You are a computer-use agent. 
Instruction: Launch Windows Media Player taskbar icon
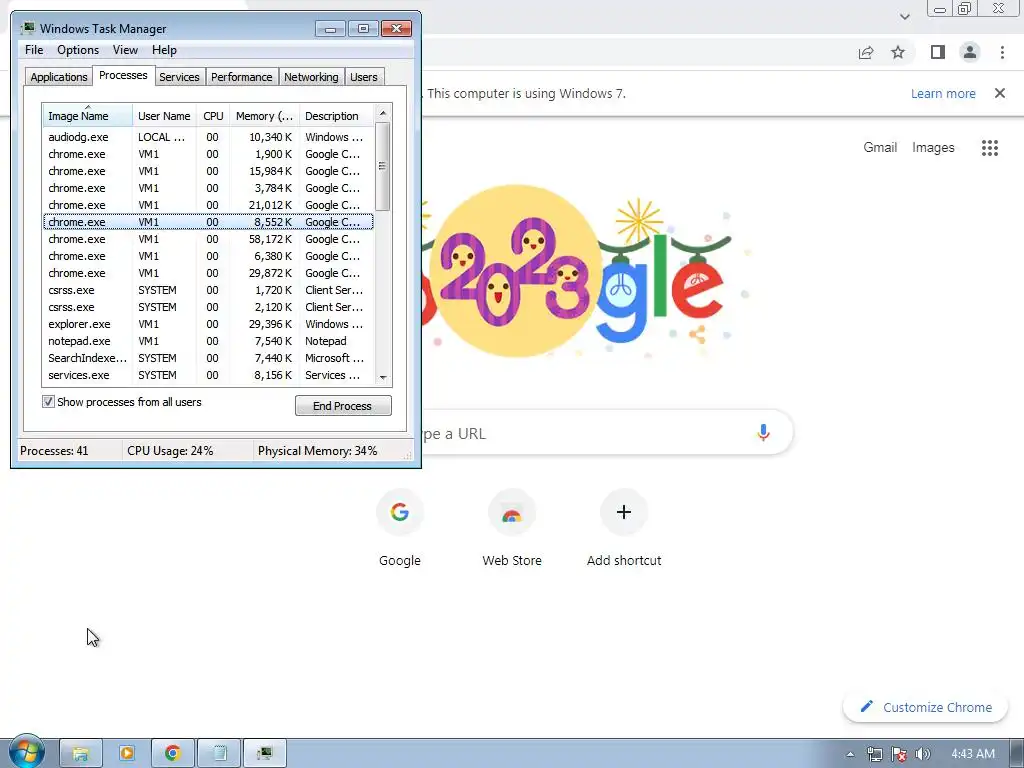pos(127,754)
